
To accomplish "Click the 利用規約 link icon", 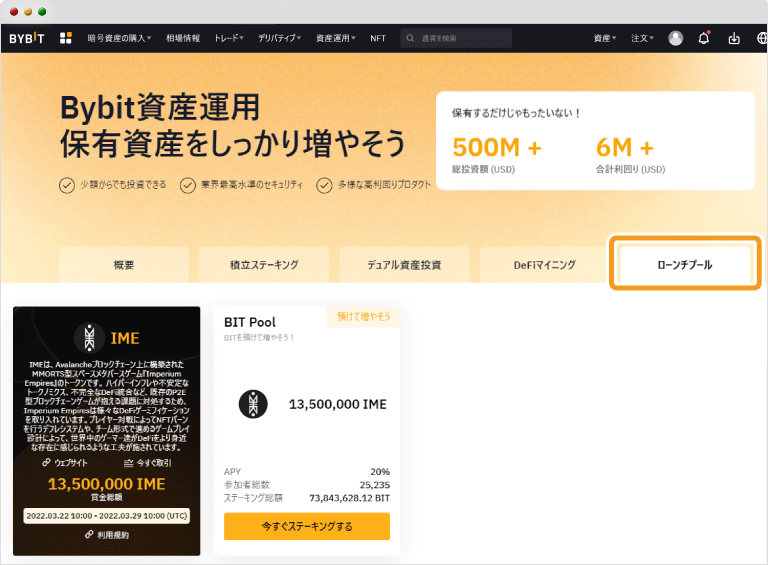I will point(89,534).
